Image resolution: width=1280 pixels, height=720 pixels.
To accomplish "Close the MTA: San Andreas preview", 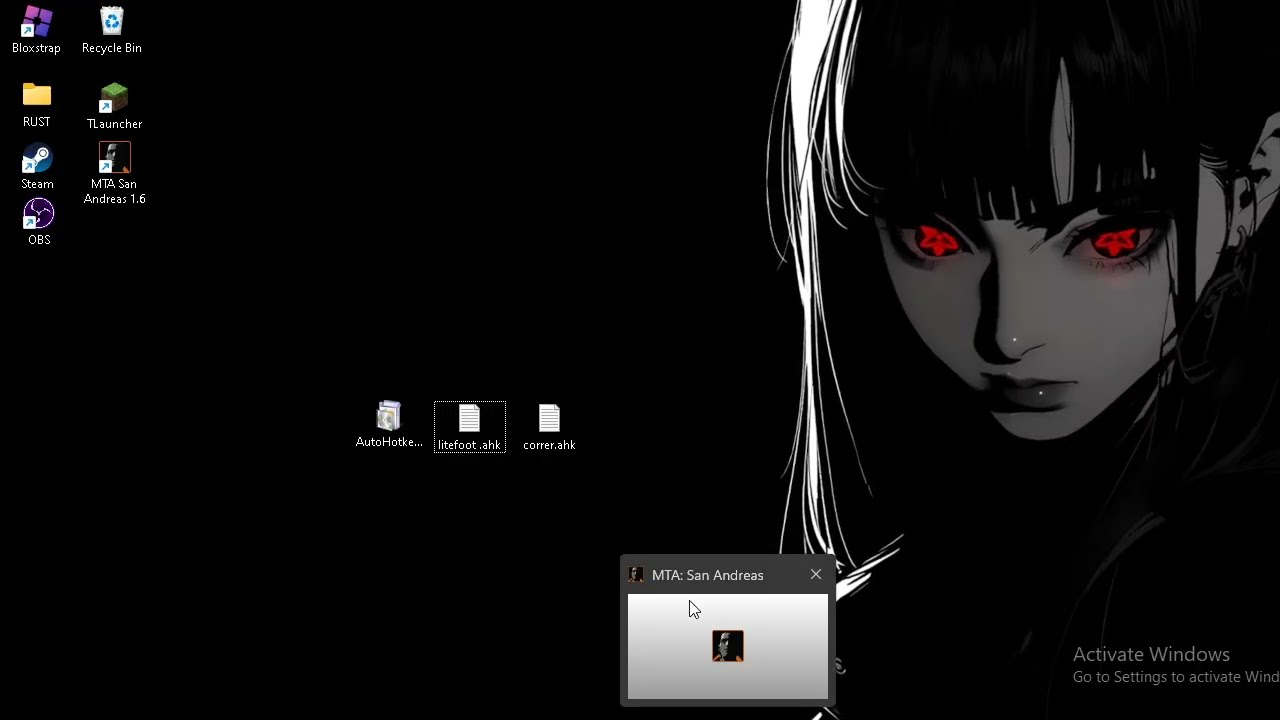I will pyautogui.click(x=816, y=574).
